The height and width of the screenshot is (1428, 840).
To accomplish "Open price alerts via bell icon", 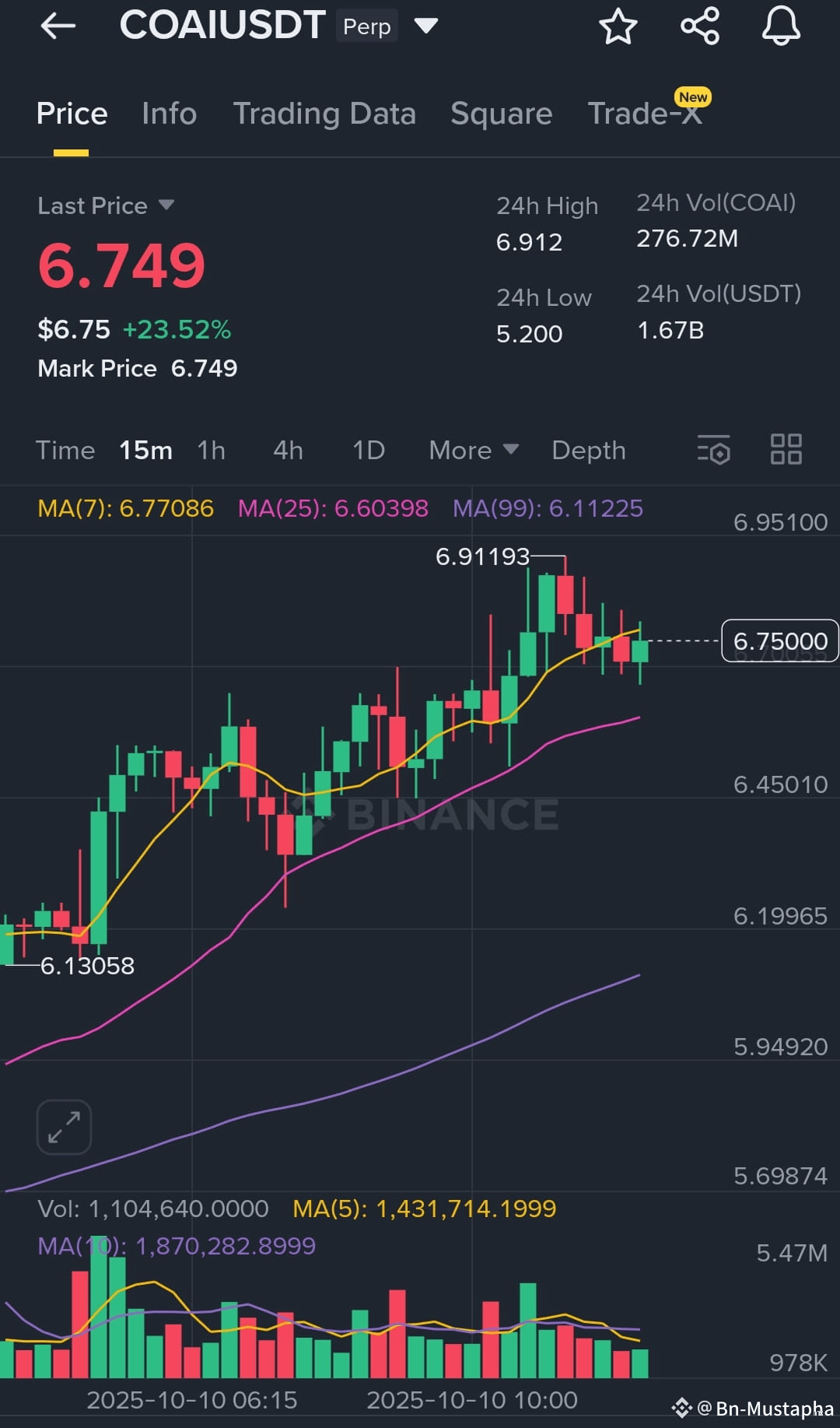I will click(781, 26).
